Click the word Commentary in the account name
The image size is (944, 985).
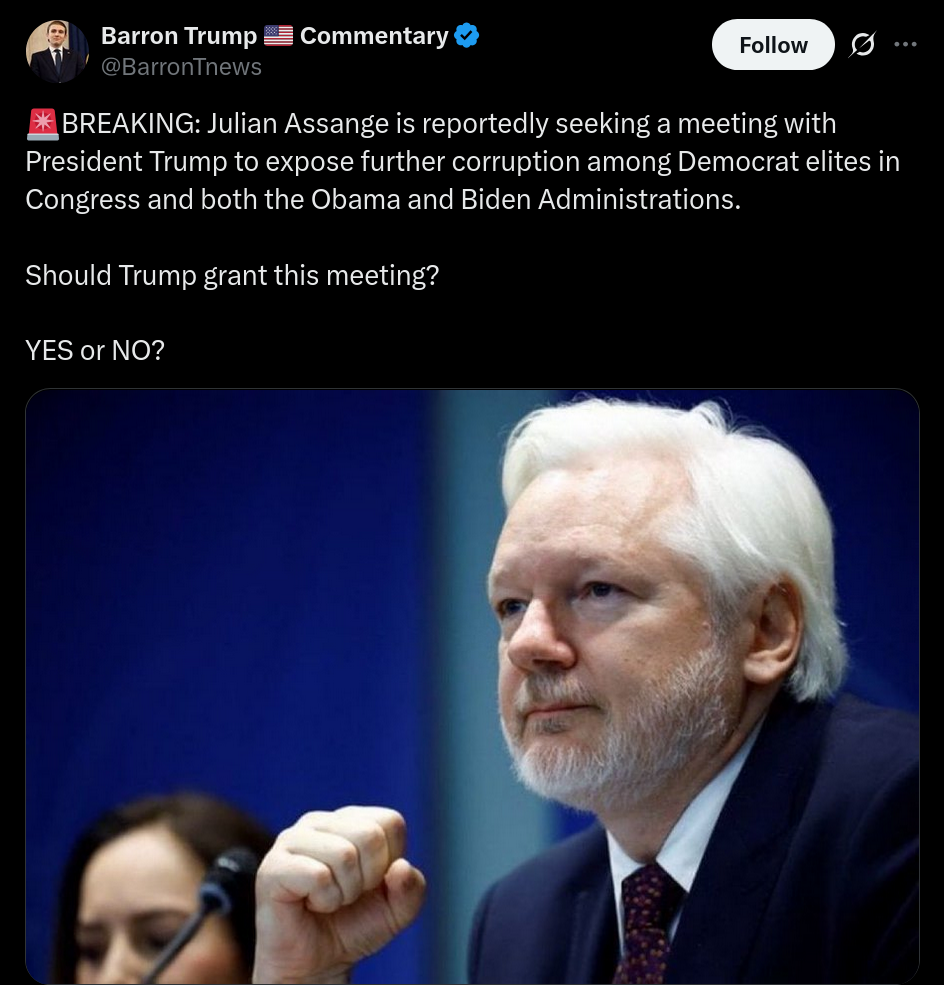click(373, 36)
